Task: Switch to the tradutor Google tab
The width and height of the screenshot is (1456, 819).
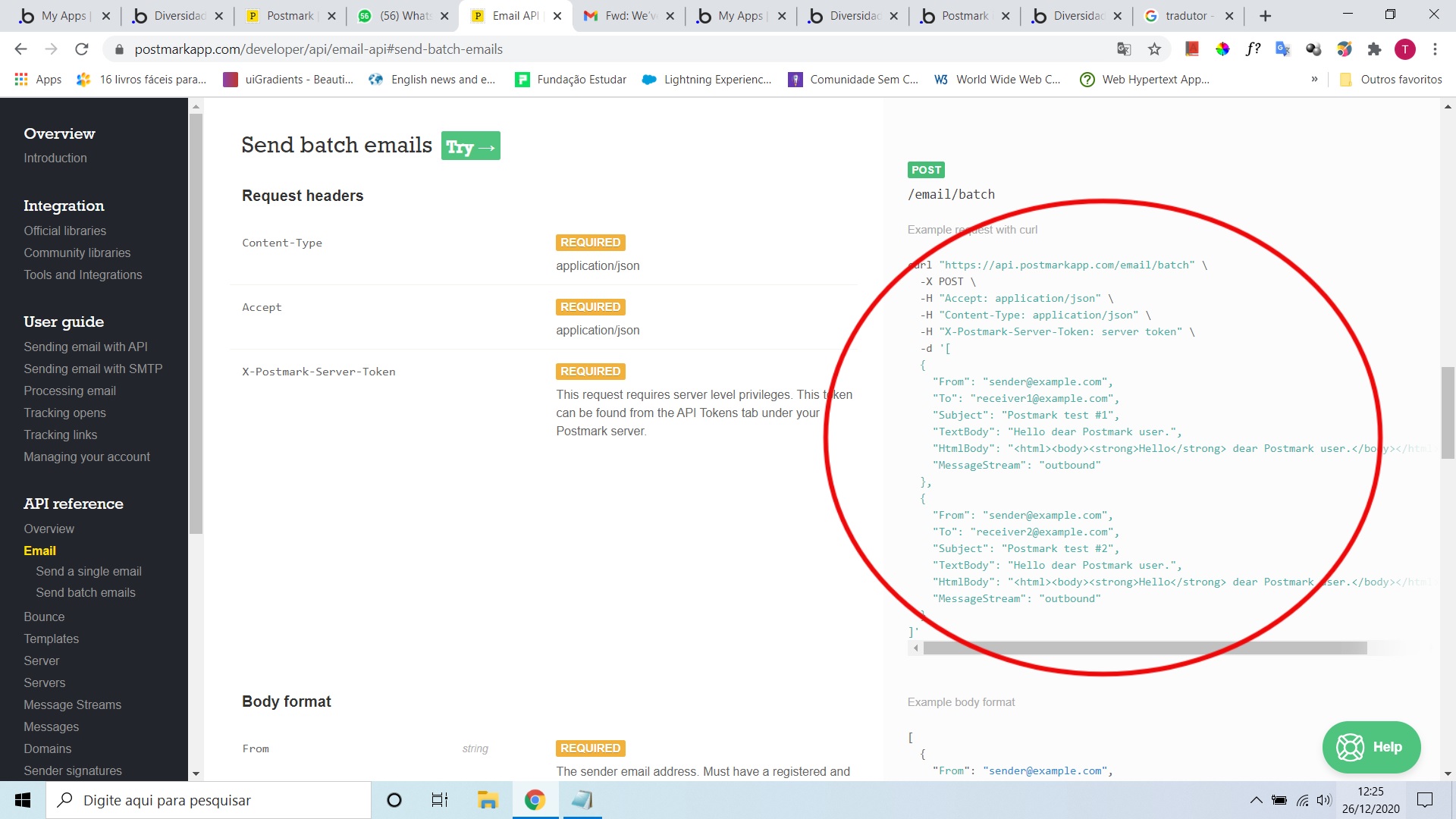Action: point(1188,16)
